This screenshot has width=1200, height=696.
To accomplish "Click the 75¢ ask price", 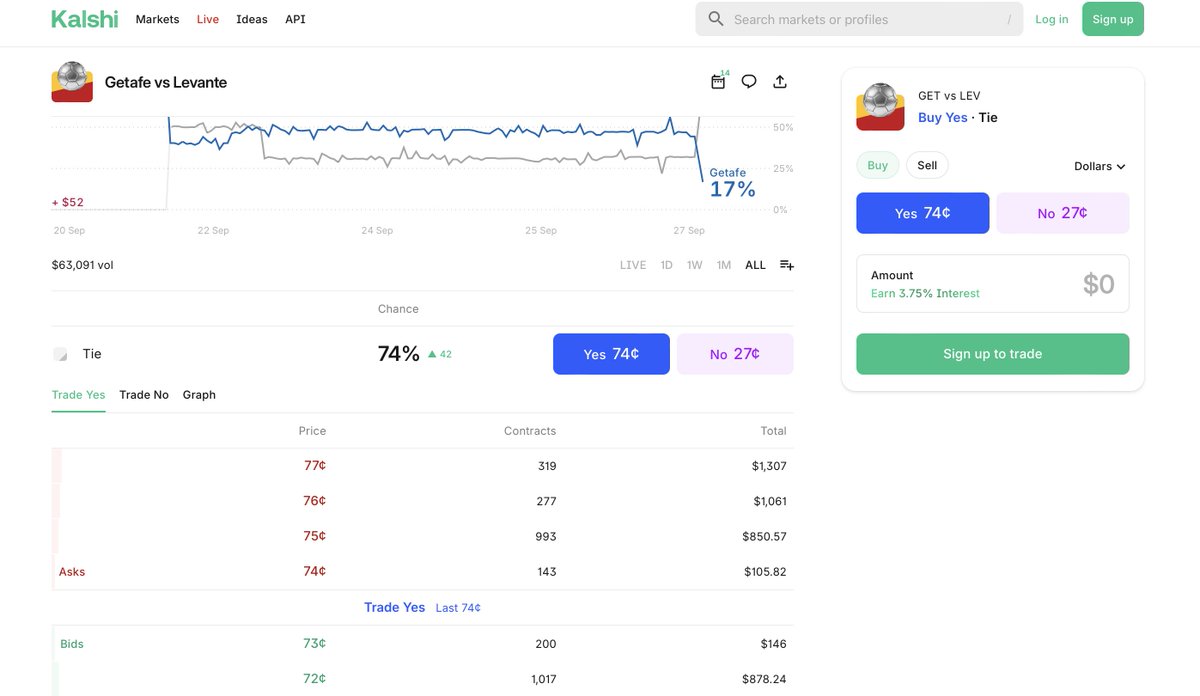I will [x=315, y=536].
